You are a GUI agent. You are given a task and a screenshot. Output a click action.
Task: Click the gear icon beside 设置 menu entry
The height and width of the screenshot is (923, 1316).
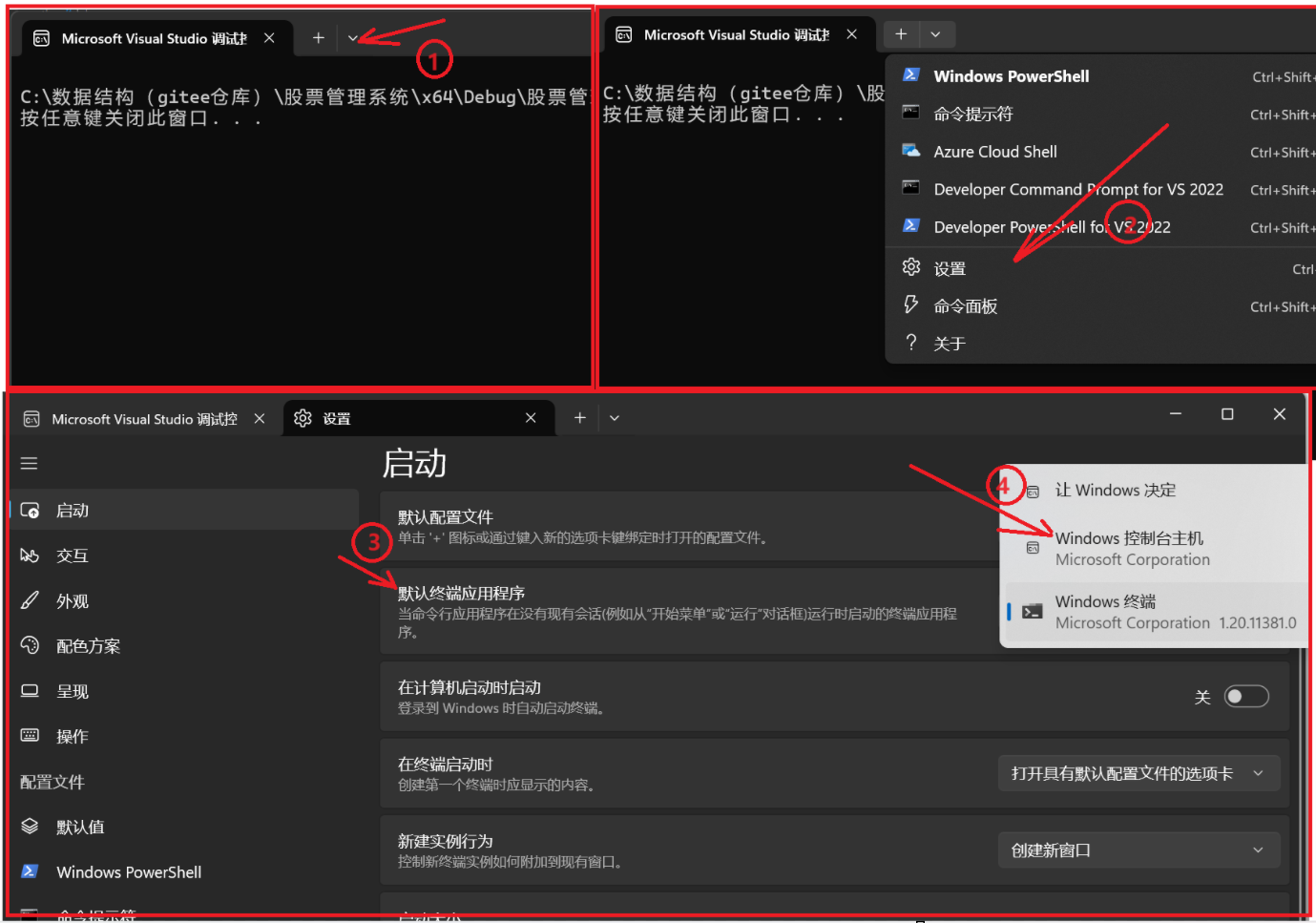pyautogui.click(x=911, y=267)
